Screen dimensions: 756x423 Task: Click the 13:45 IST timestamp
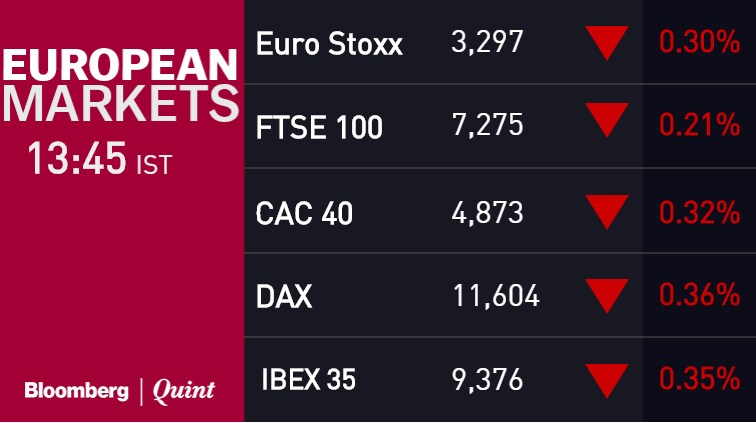(x=100, y=160)
